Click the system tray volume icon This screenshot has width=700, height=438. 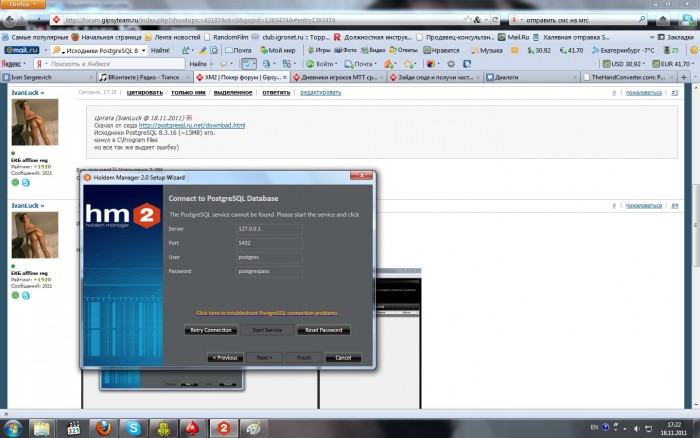click(636, 428)
